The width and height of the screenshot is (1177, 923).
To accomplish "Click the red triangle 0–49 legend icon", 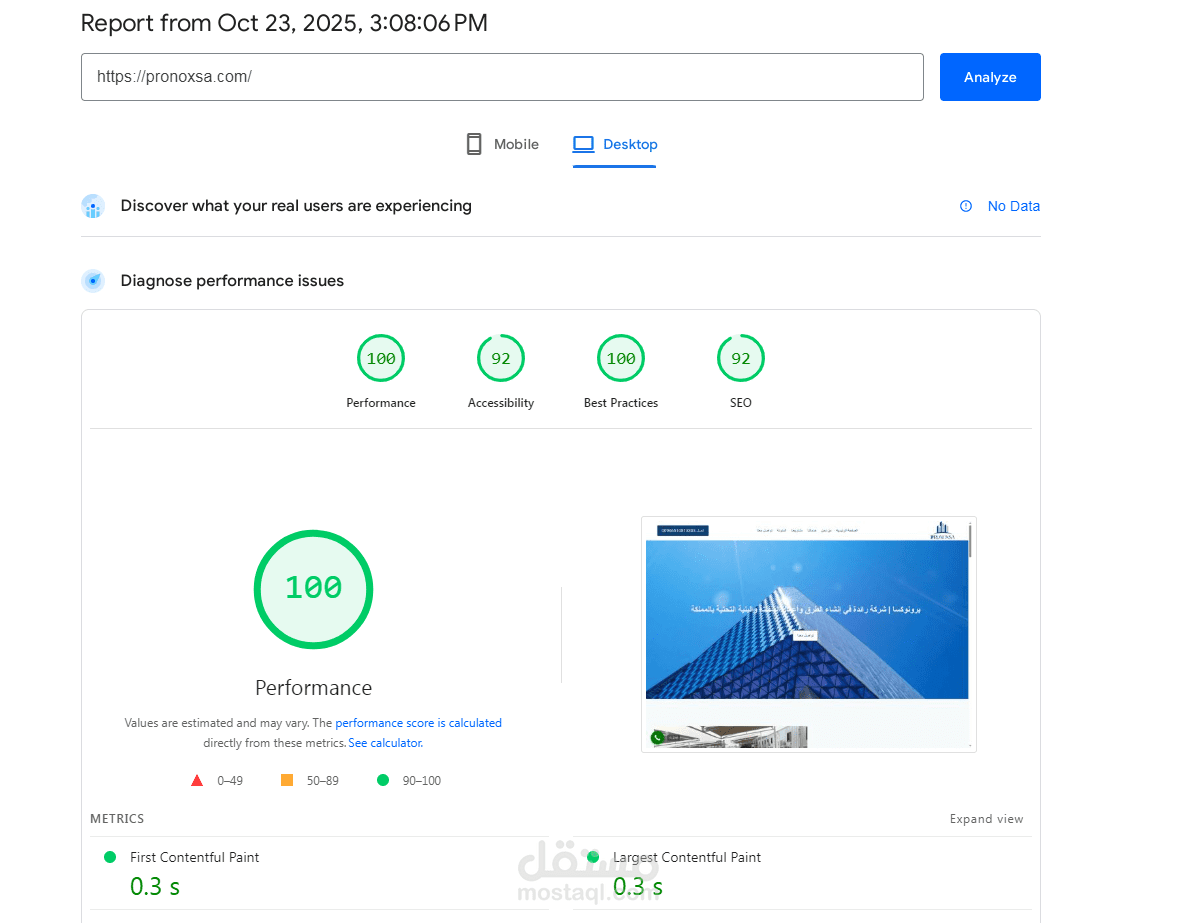I will 197,780.
